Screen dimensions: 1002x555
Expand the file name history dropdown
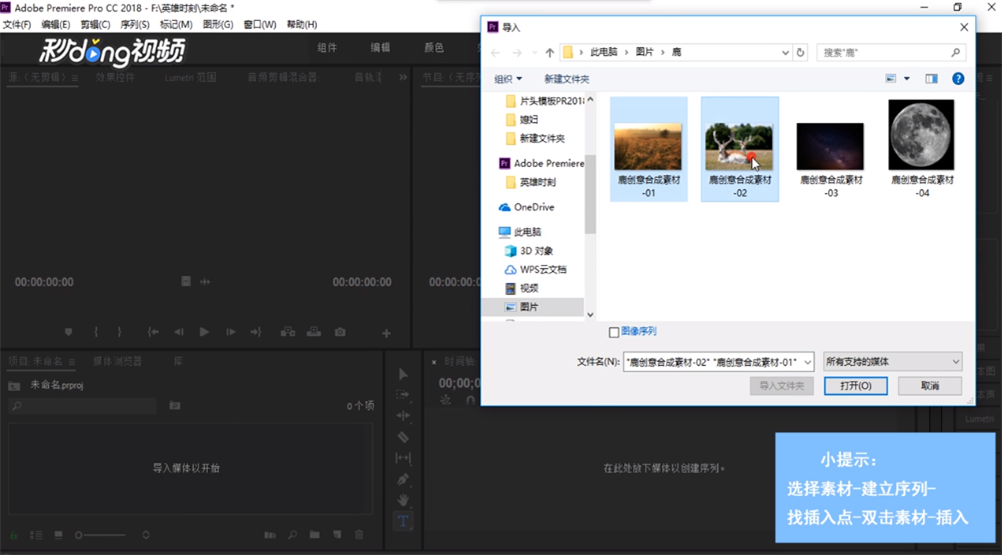click(808, 362)
